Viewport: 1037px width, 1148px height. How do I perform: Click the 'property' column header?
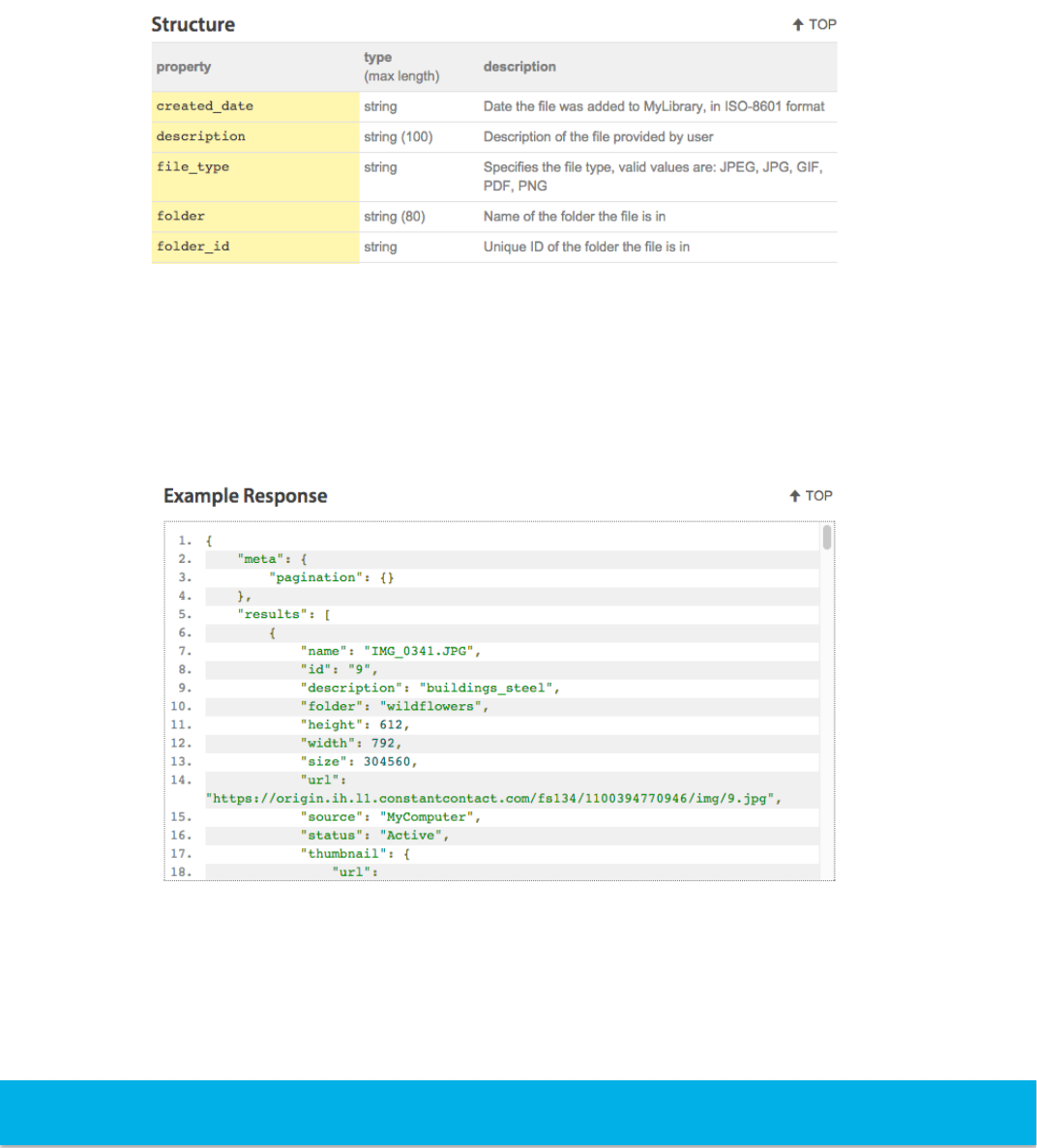183,67
